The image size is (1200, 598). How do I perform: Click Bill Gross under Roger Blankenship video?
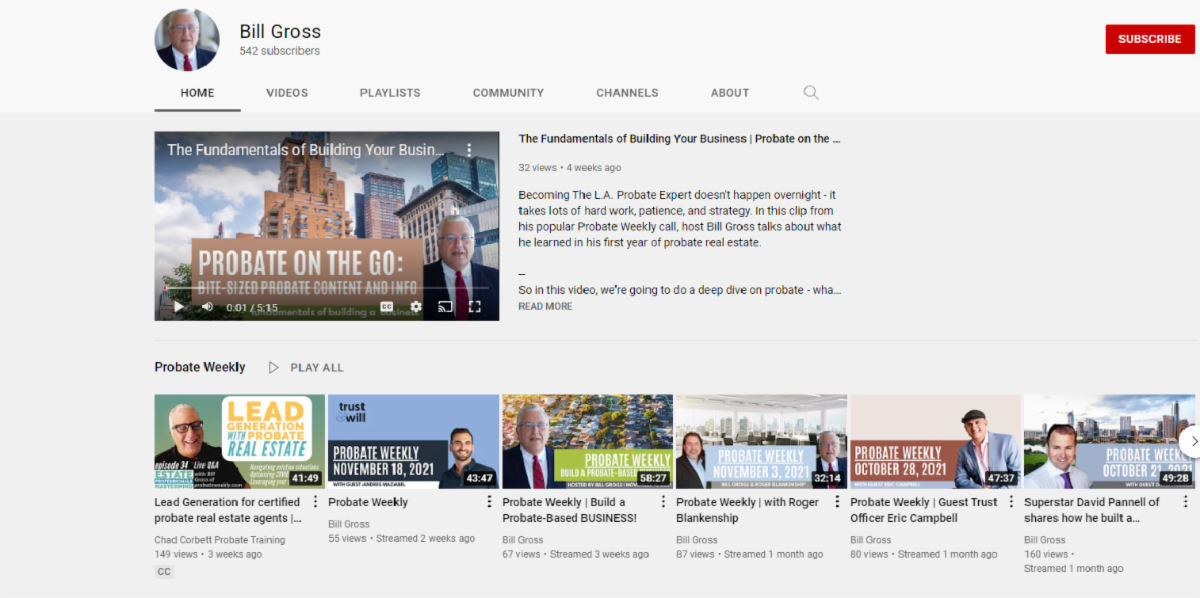(x=697, y=540)
